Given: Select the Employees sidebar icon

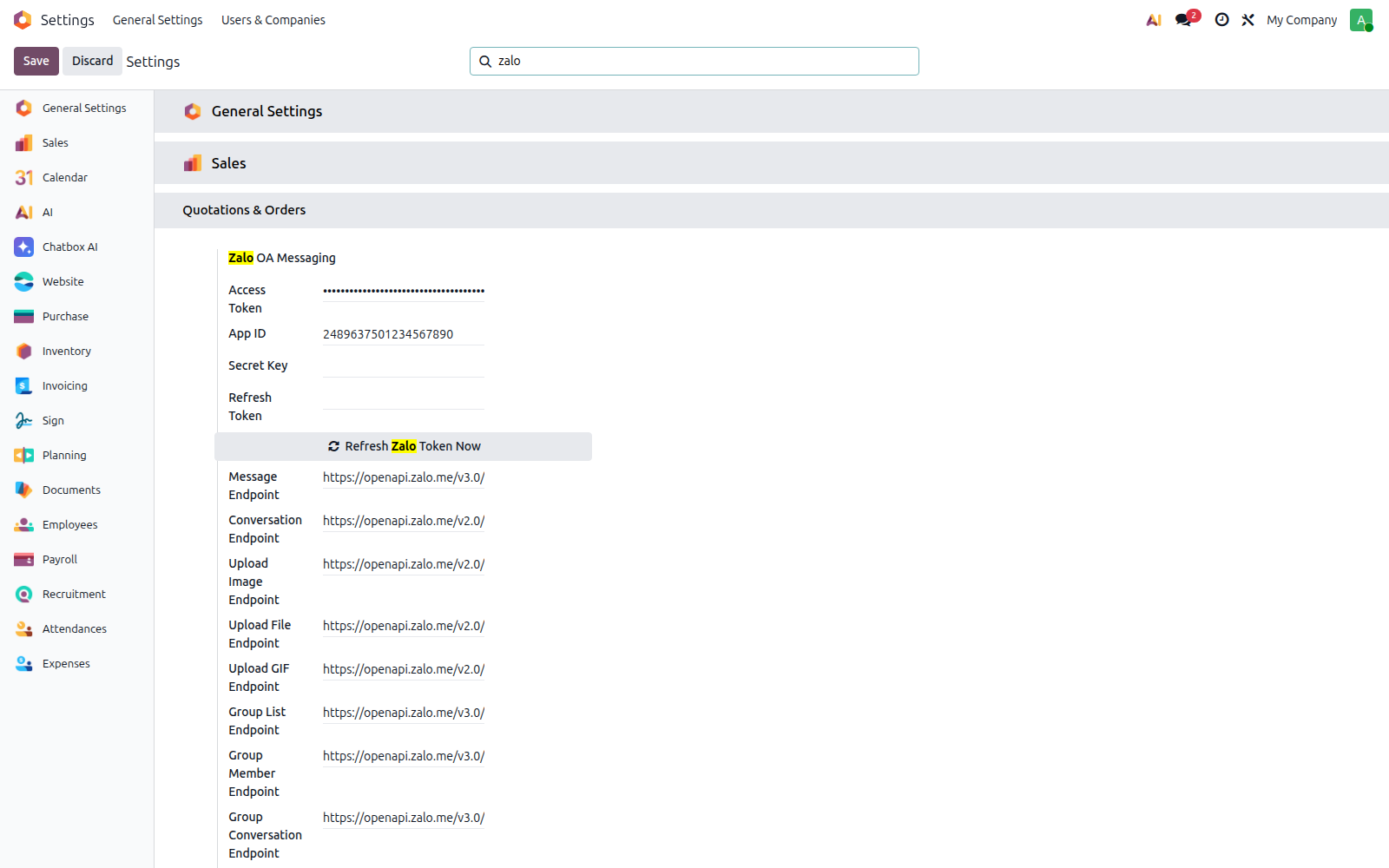Looking at the screenshot, I should 24,524.
